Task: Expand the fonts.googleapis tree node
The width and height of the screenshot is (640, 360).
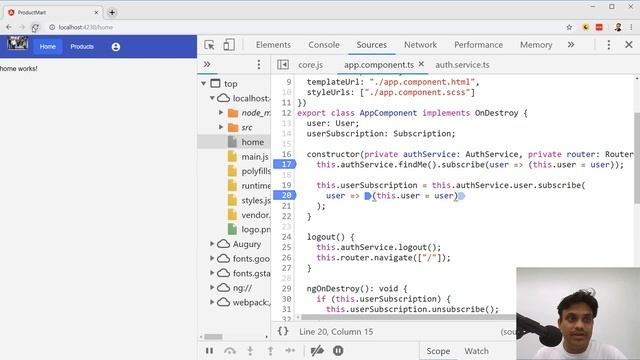Action: click(x=212, y=258)
